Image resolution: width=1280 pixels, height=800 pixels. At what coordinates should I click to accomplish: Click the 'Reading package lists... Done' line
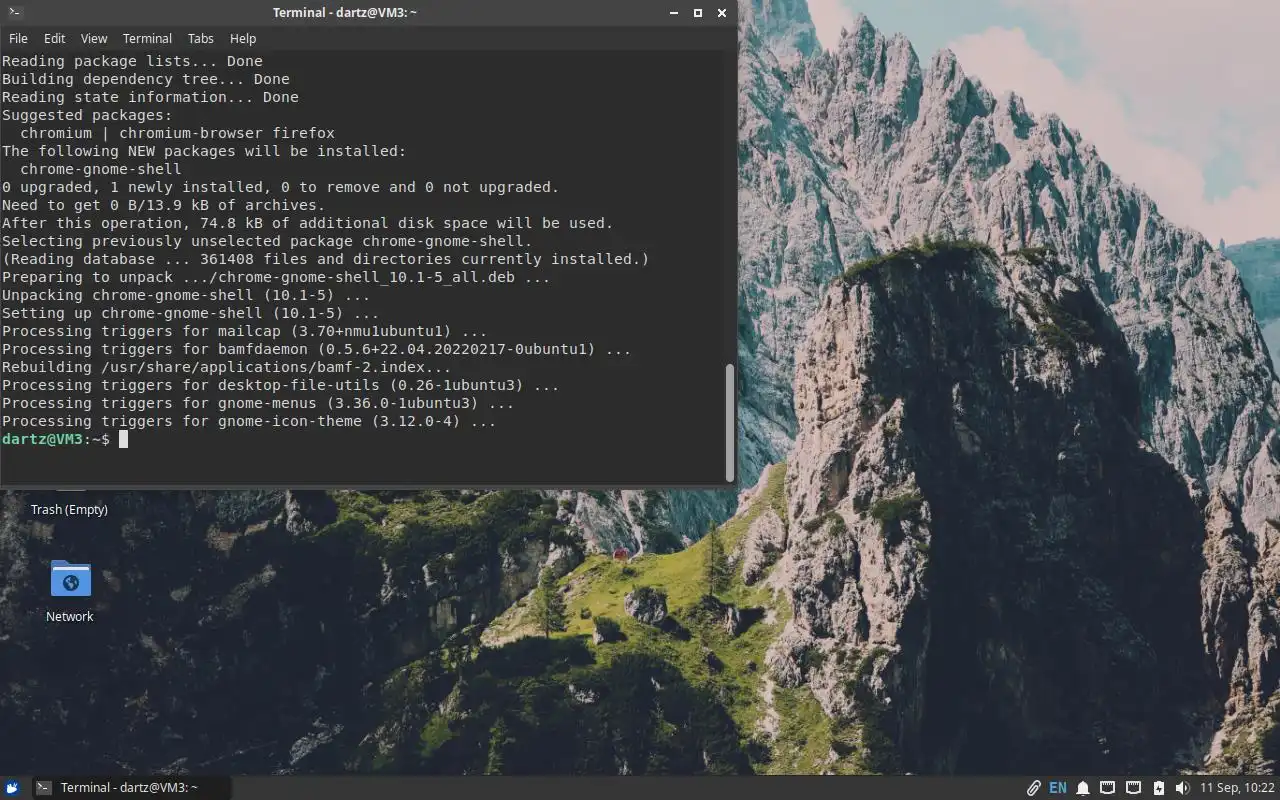point(132,61)
